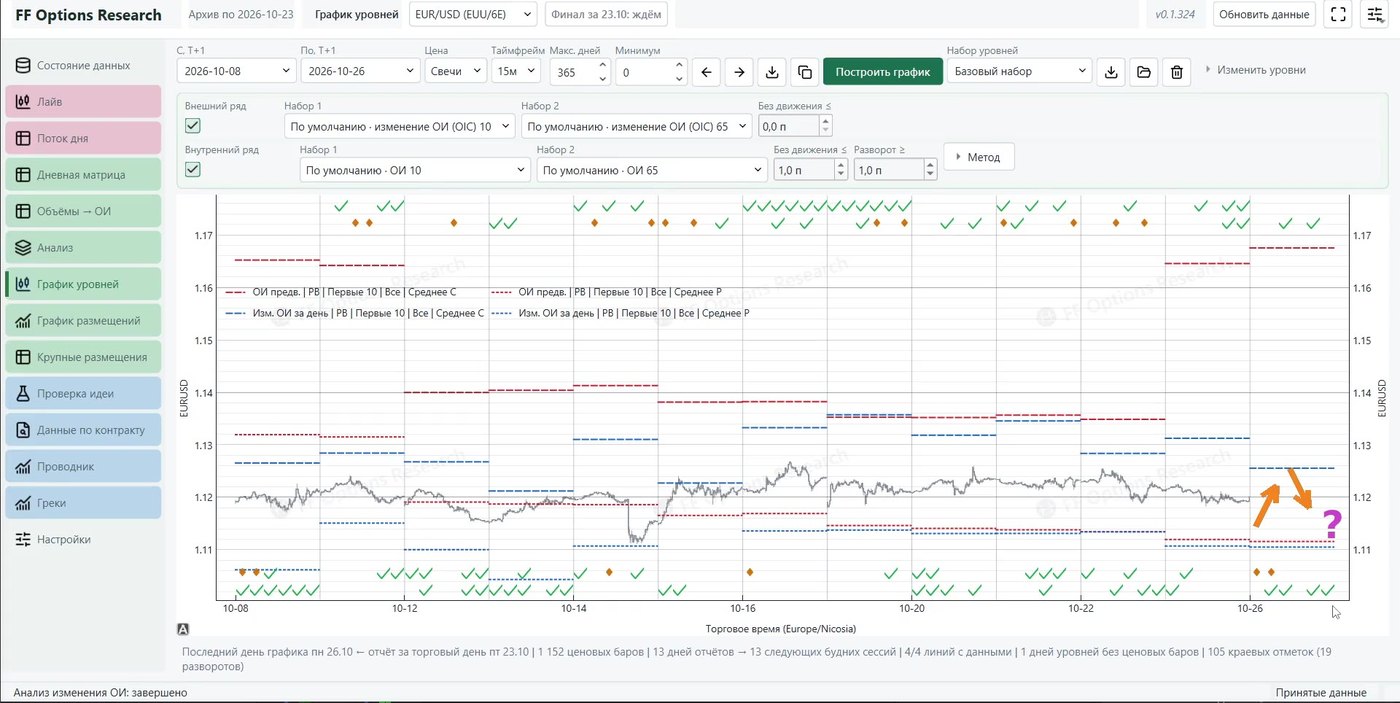Save the level set with its download icon
This screenshot has width=1400, height=703.
[1111, 72]
